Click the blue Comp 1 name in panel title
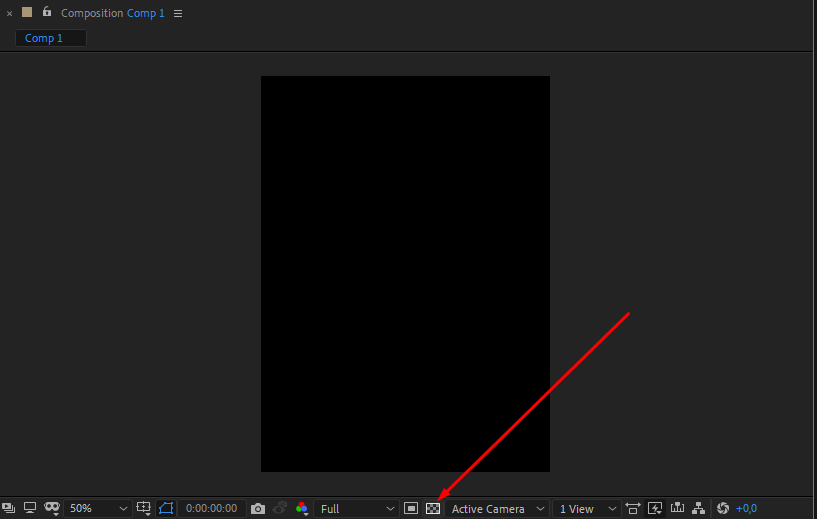Screen dimensions: 817x519 pos(145,13)
